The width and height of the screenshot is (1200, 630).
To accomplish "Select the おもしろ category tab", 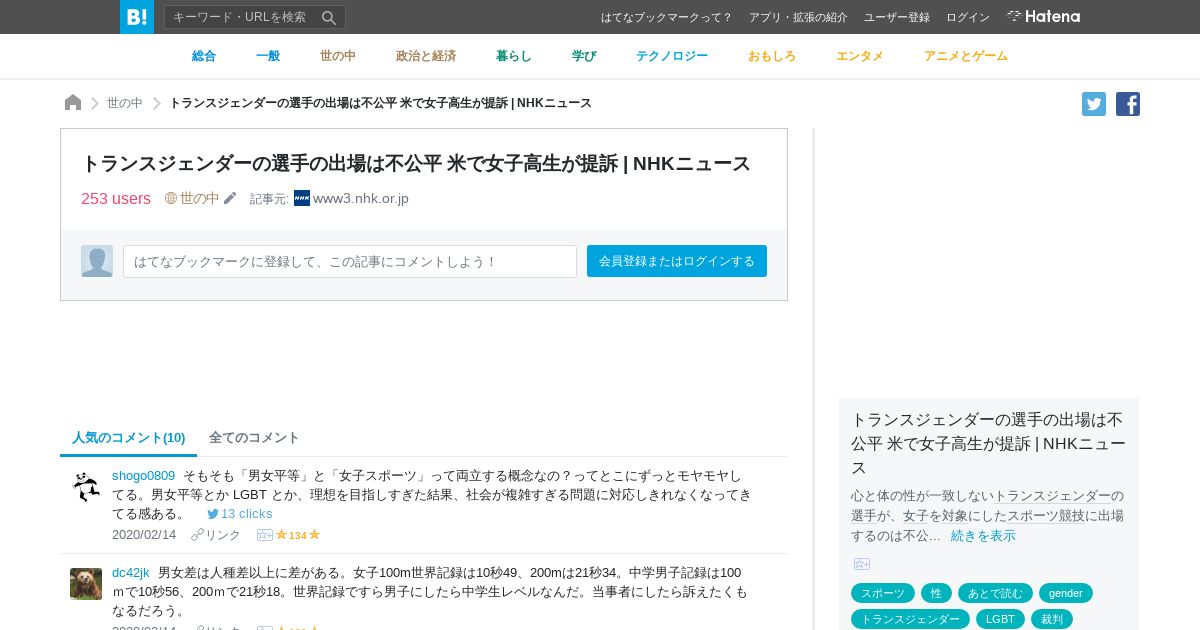I will pyautogui.click(x=772, y=56).
